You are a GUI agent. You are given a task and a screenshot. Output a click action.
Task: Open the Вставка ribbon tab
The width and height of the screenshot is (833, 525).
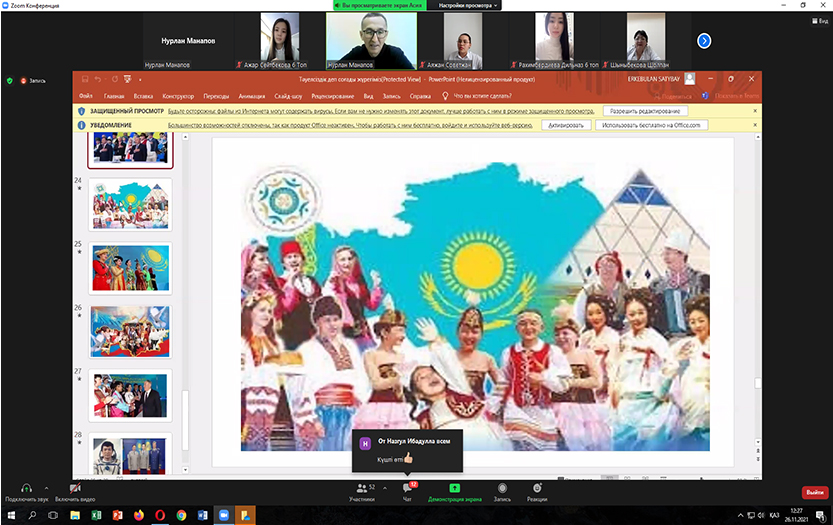[144, 96]
